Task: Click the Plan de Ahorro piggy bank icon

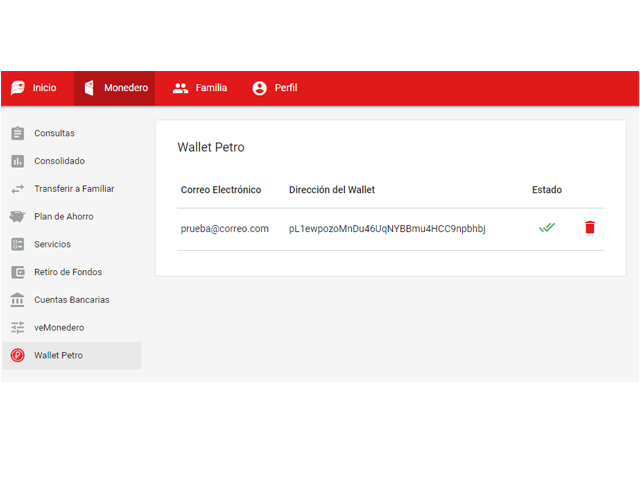Action: 18,217
